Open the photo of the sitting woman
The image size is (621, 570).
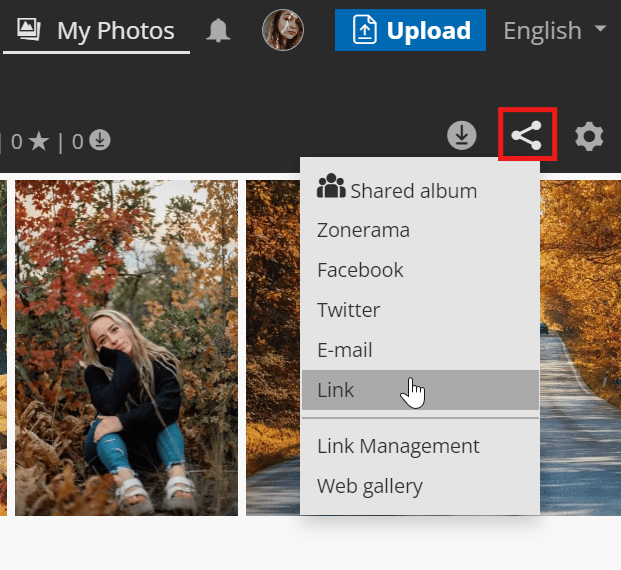point(126,348)
